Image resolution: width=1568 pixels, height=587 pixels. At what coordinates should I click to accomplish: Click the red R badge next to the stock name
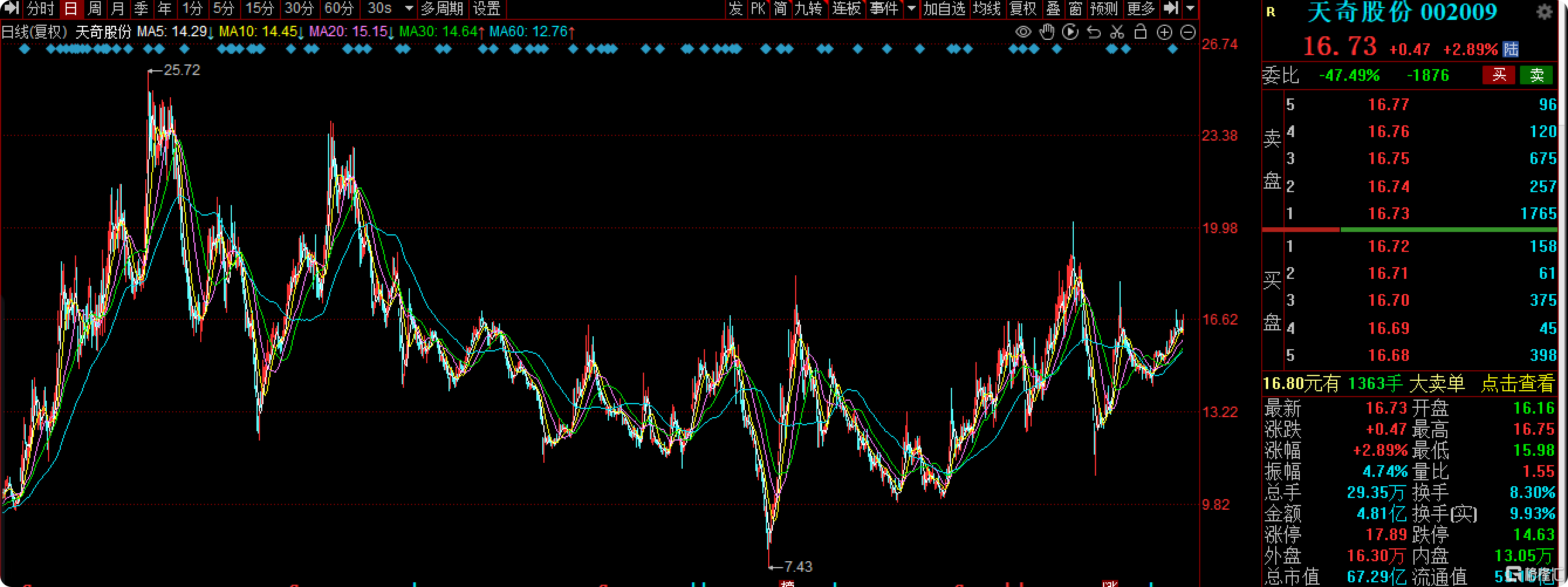[x=1271, y=12]
